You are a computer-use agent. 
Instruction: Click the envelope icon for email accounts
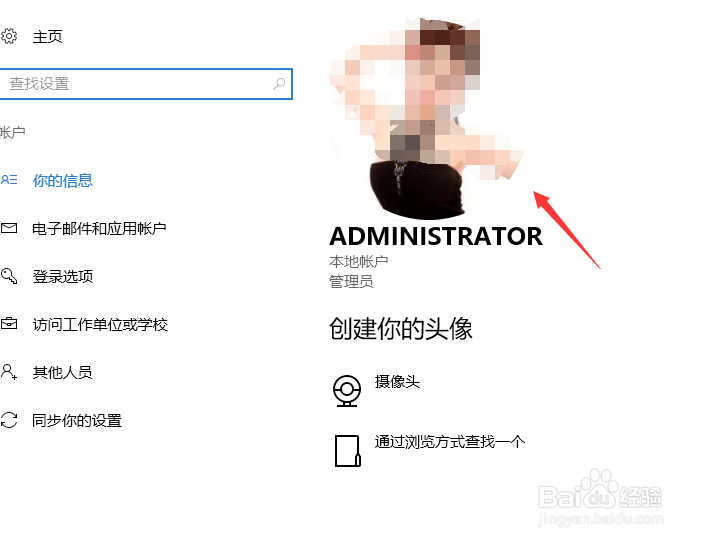pos(9,228)
